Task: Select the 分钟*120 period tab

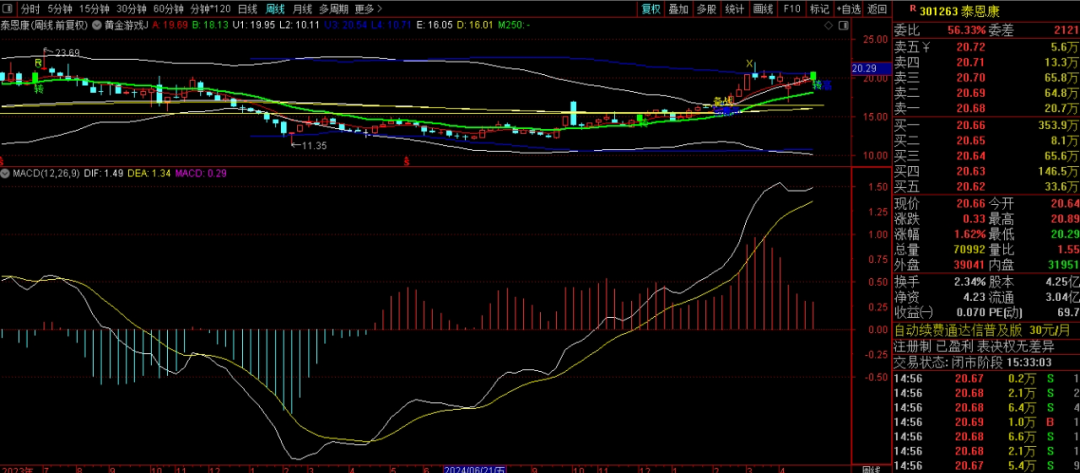Action: [x=210, y=9]
